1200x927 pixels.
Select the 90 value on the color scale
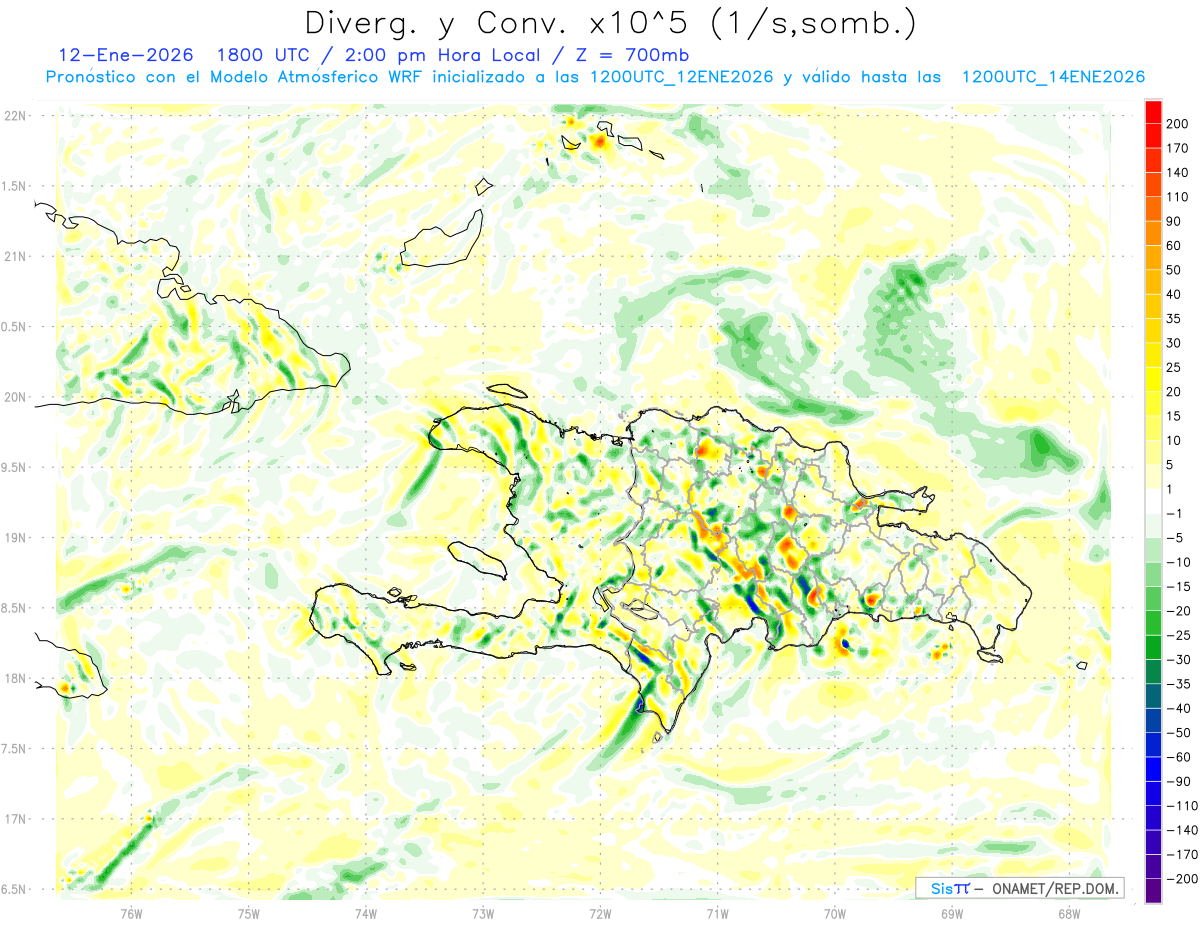click(1175, 221)
